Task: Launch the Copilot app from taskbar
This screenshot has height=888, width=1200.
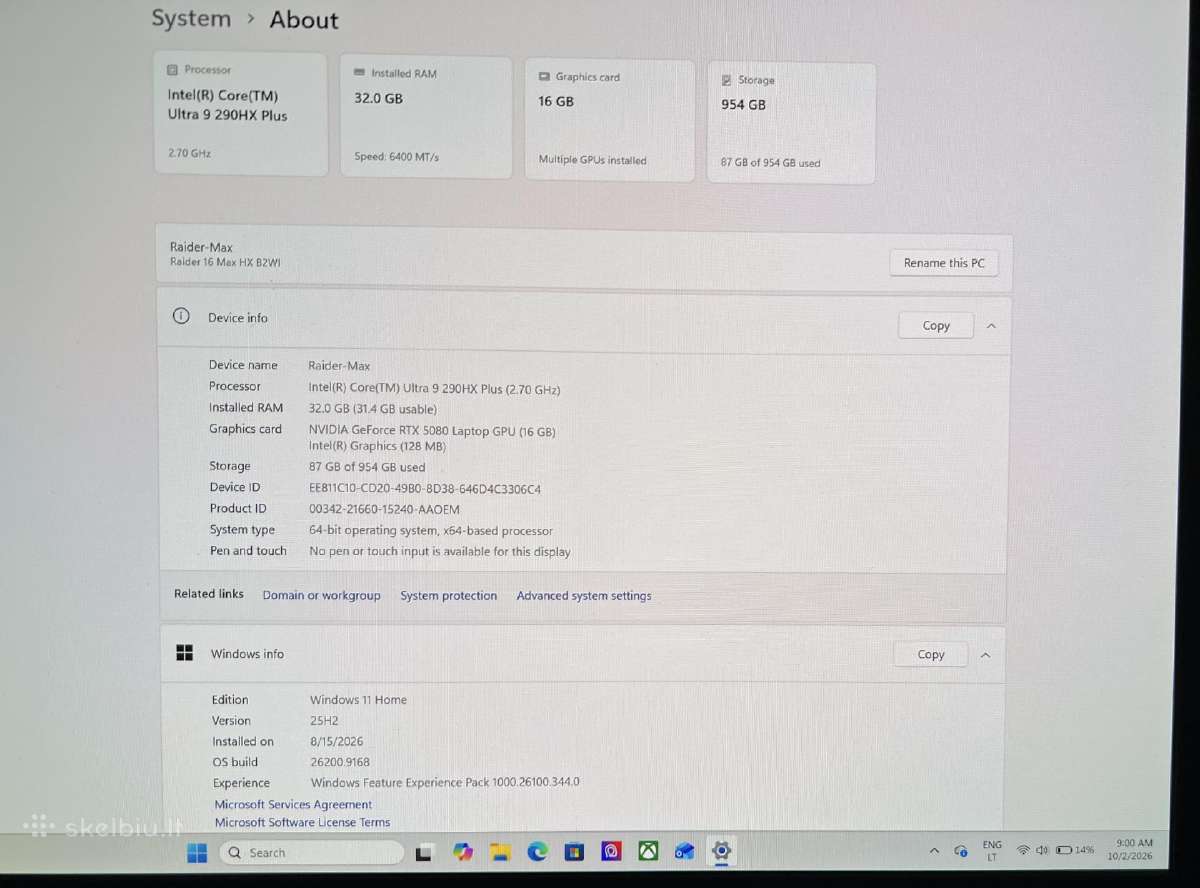Action: click(462, 852)
